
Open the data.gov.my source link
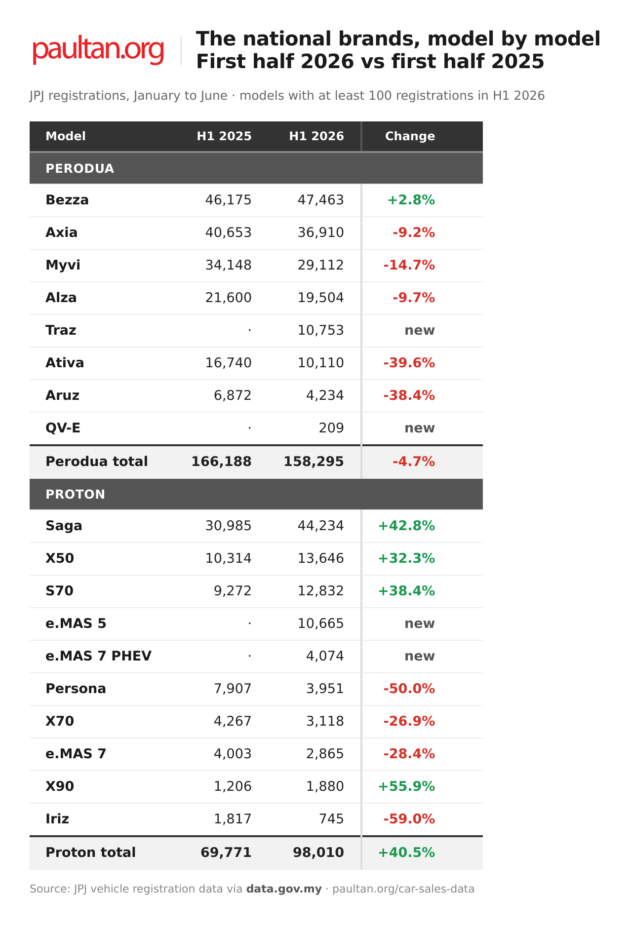[x=284, y=888]
